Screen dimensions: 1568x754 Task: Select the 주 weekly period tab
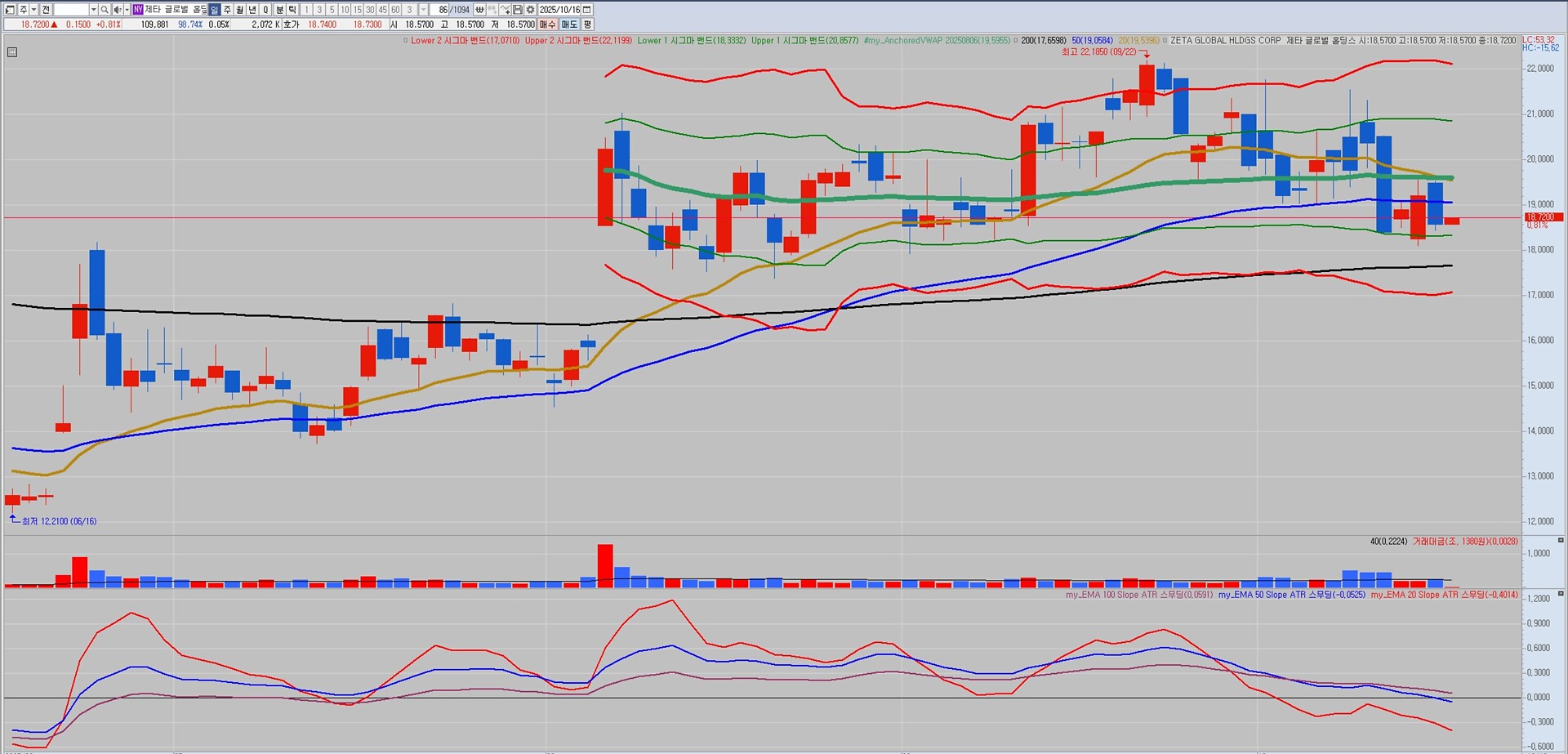coord(227,10)
